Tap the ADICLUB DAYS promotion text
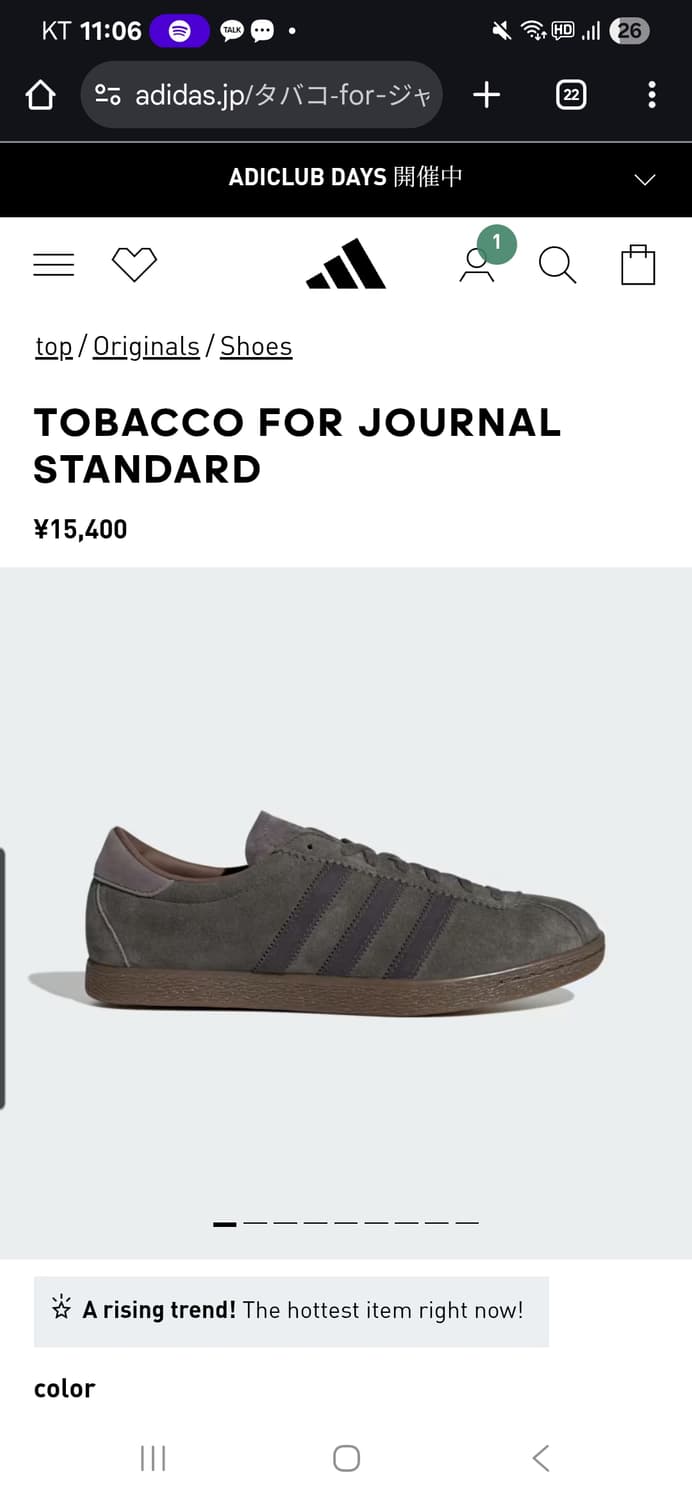 coord(346,177)
